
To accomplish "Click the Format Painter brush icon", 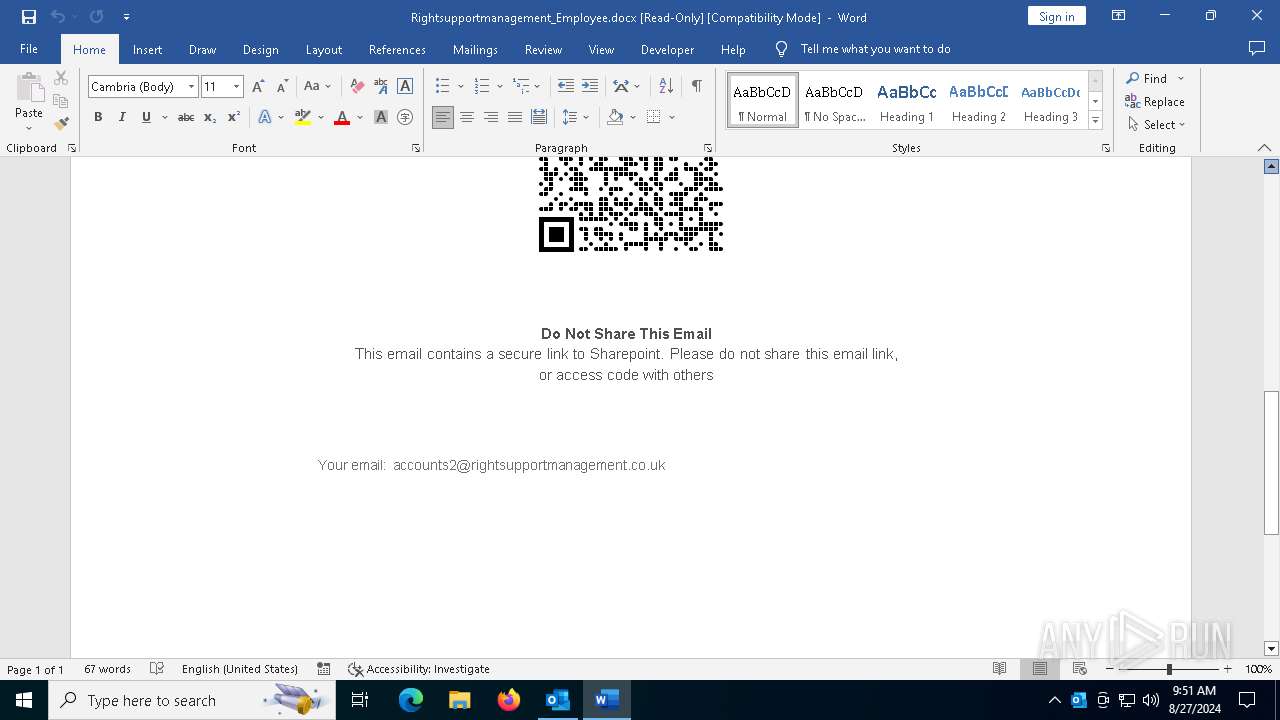I will (61, 125).
